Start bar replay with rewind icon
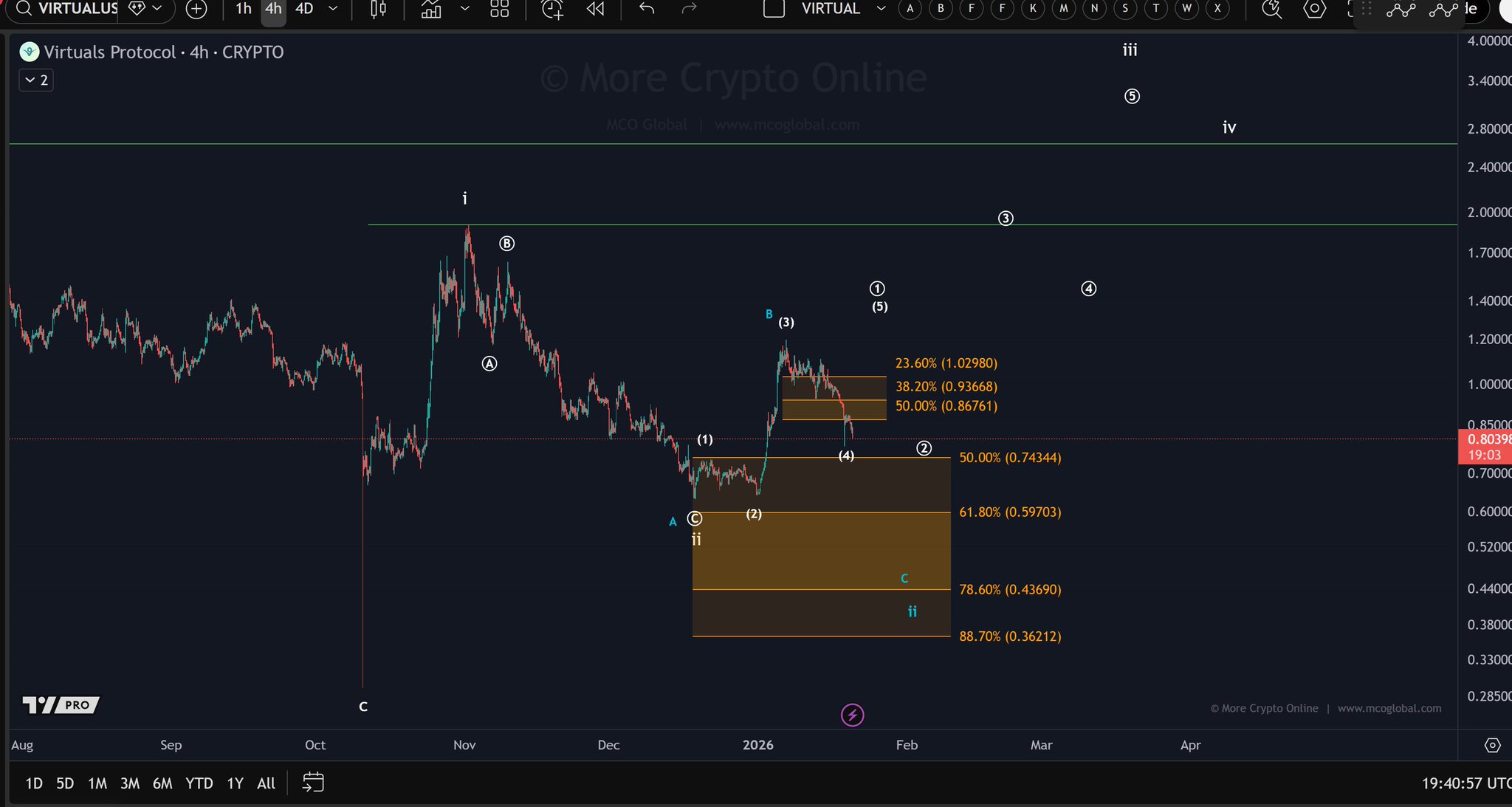This screenshot has width=1512, height=807. [595, 9]
